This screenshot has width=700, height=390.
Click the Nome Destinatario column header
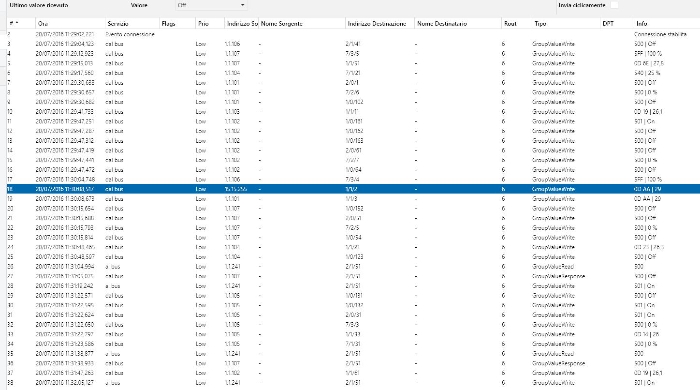pyautogui.click(x=458, y=23)
